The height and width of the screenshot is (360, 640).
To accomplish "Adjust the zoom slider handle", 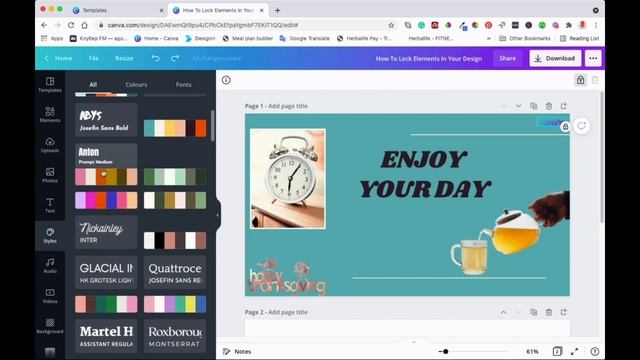I will click(446, 351).
